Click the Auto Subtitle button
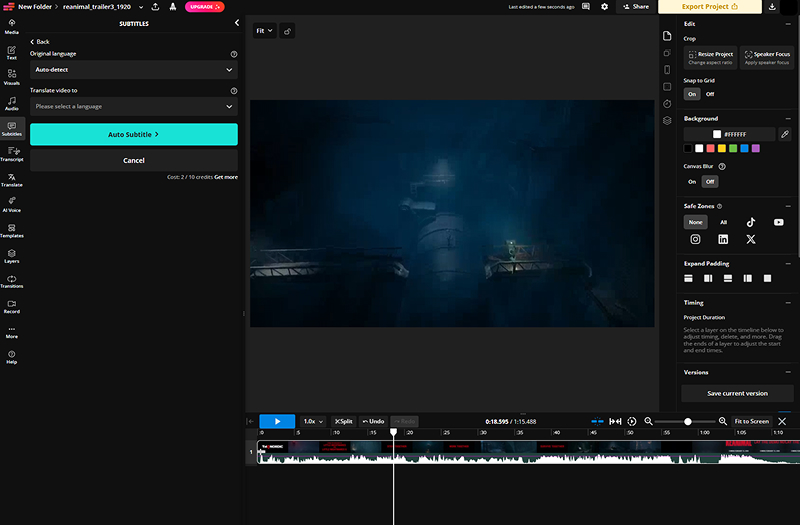 tap(133, 134)
